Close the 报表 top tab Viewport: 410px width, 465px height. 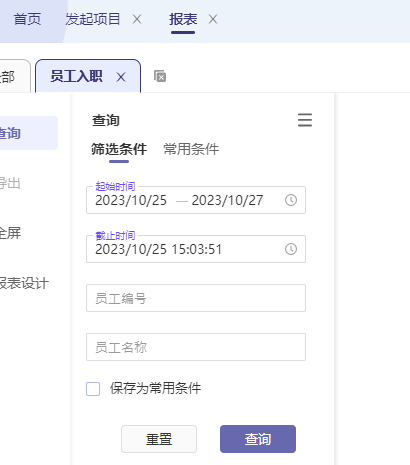(213, 19)
